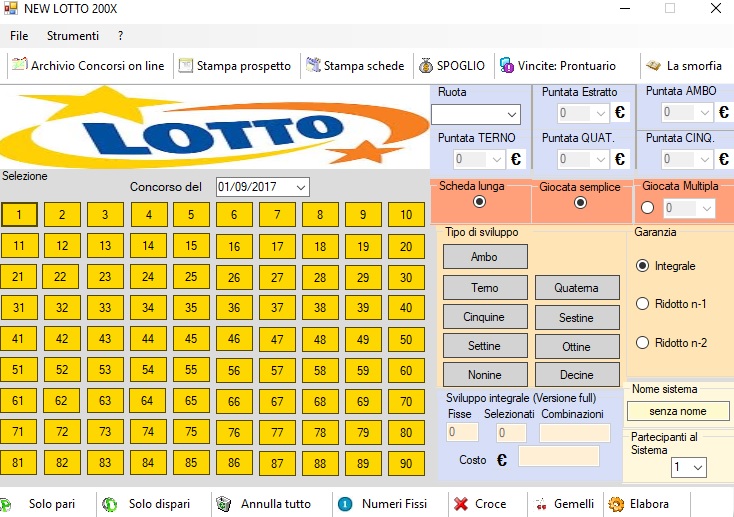
Task: Open the Vincite: Prontuario icon
Action: pyautogui.click(x=507, y=66)
